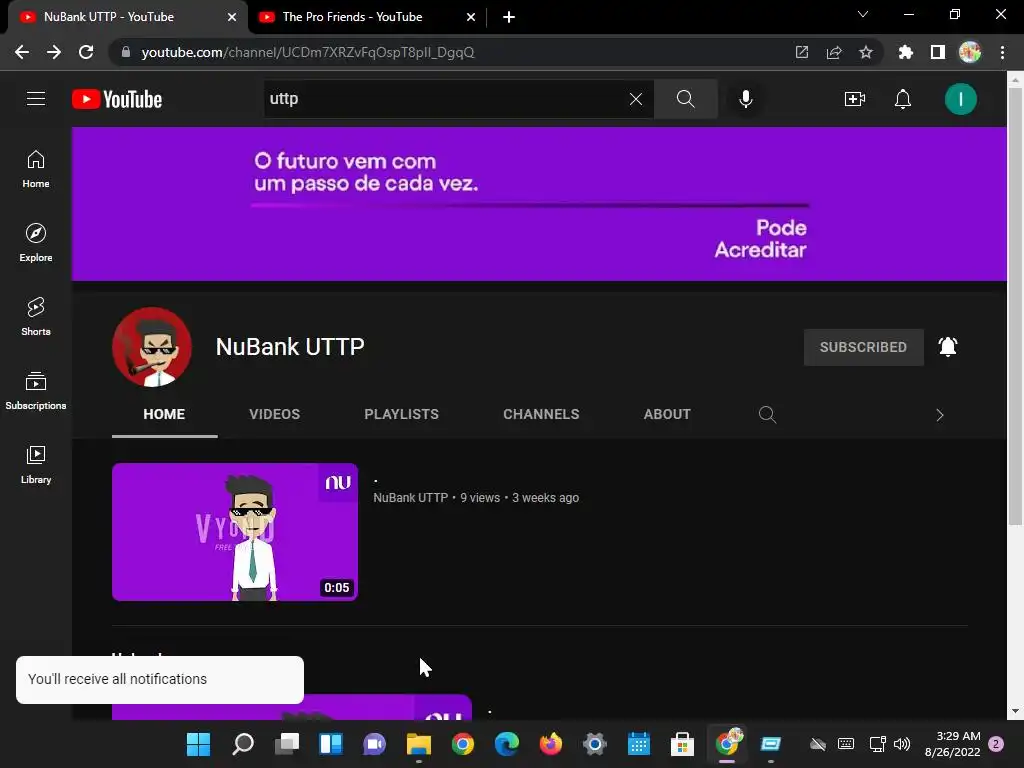This screenshot has width=1024, height=768.
Task: Switch to the VIDEOS tab
Action: point(274,414)
